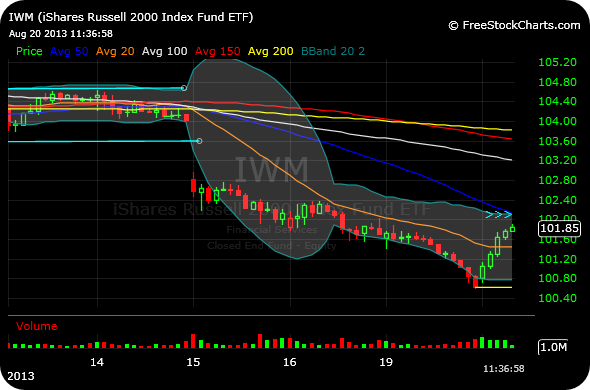Click the 102.40 price axis label
590x390 pixels.
558,200
